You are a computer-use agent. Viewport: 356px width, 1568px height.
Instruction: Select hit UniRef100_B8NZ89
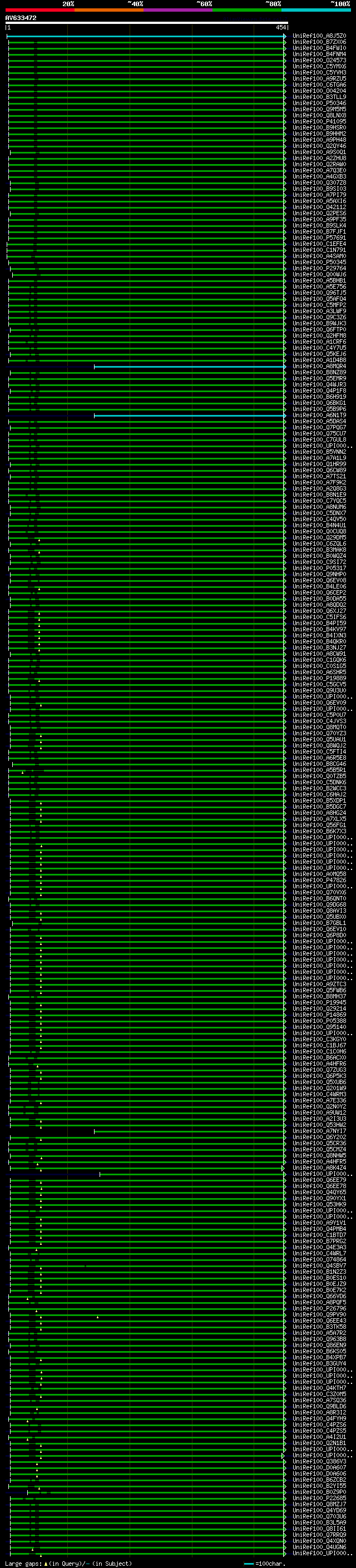[x=319, y=373]
